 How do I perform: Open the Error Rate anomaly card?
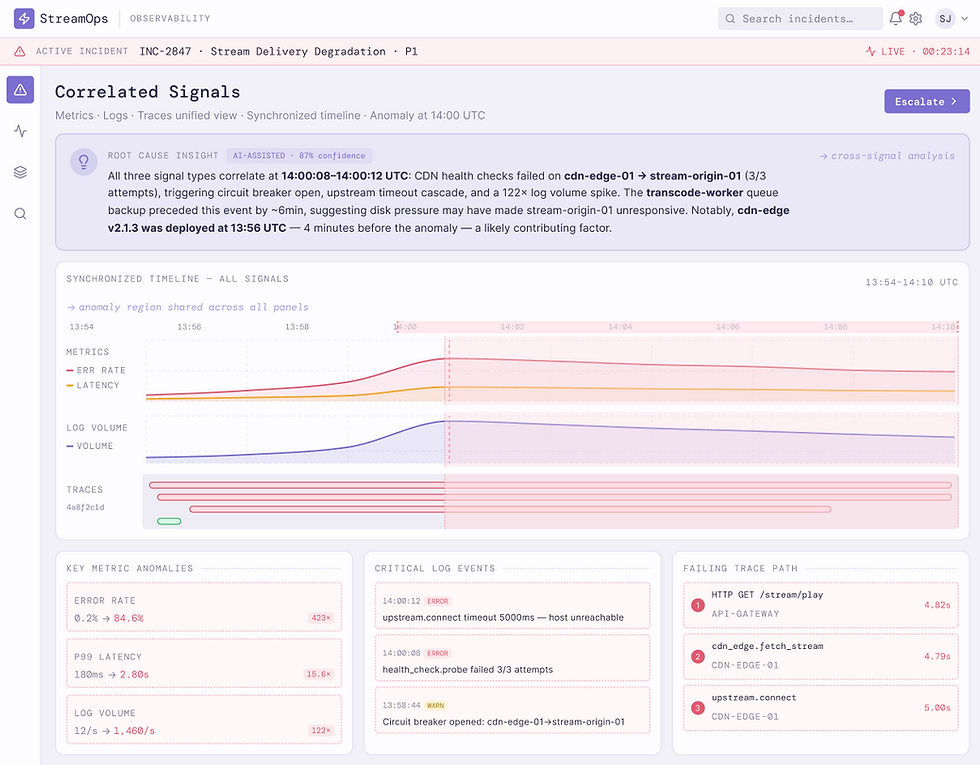204,609
